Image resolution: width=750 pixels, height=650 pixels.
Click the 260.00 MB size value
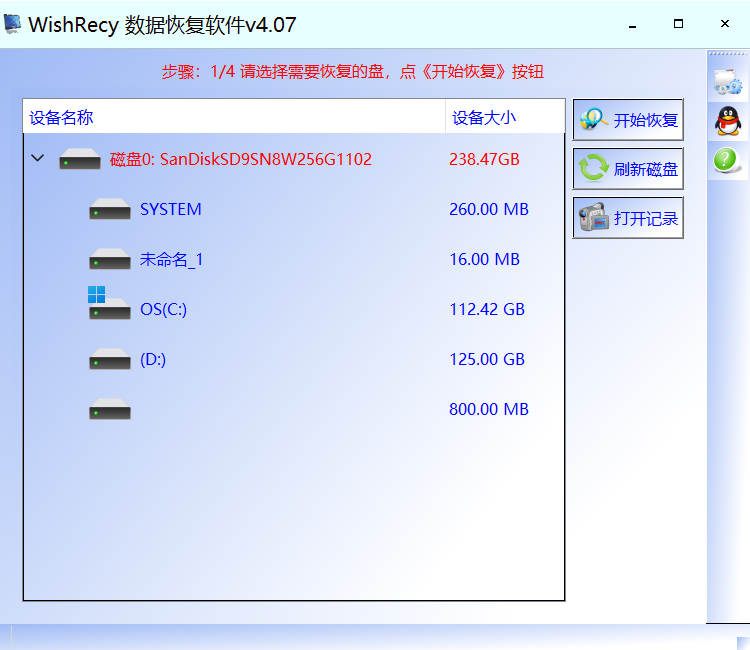489,209
